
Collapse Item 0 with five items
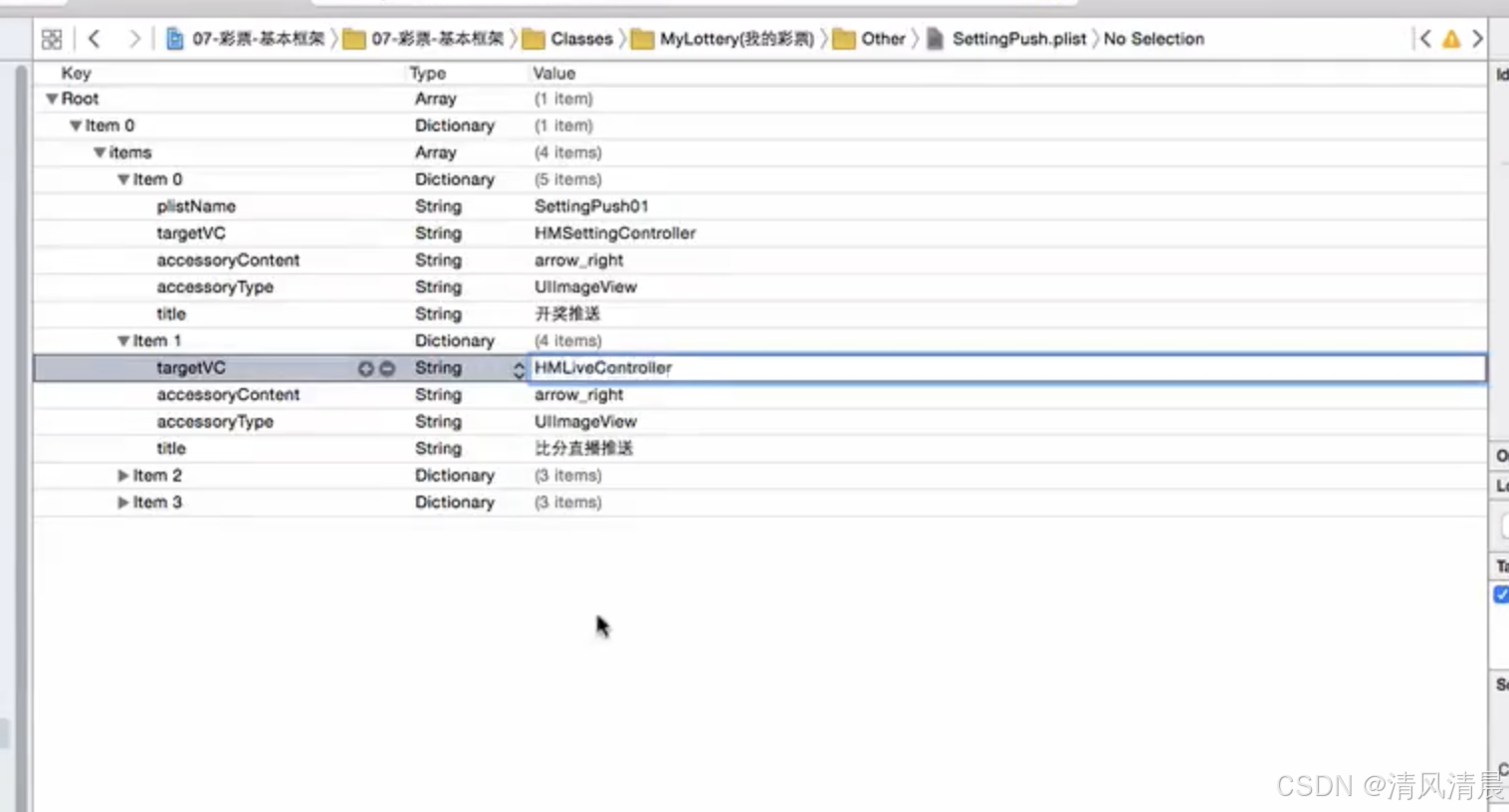click(123, 179)
